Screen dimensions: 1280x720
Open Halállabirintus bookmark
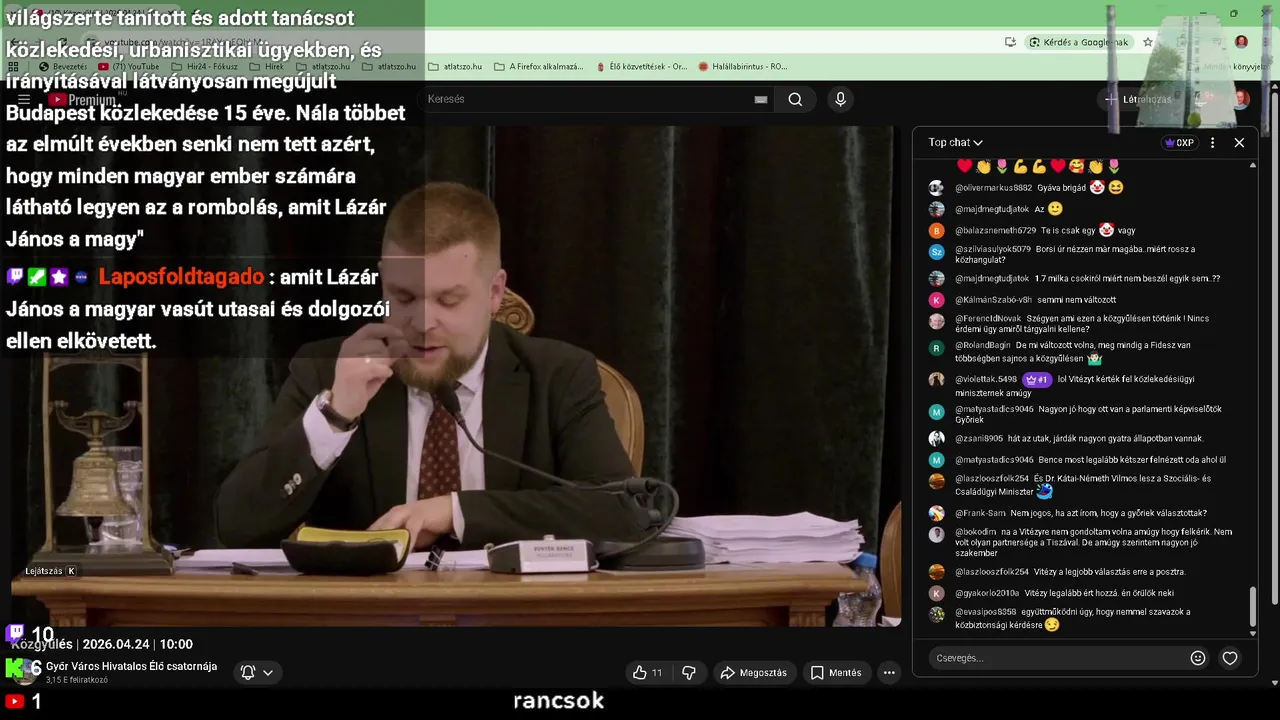(743, 67)
